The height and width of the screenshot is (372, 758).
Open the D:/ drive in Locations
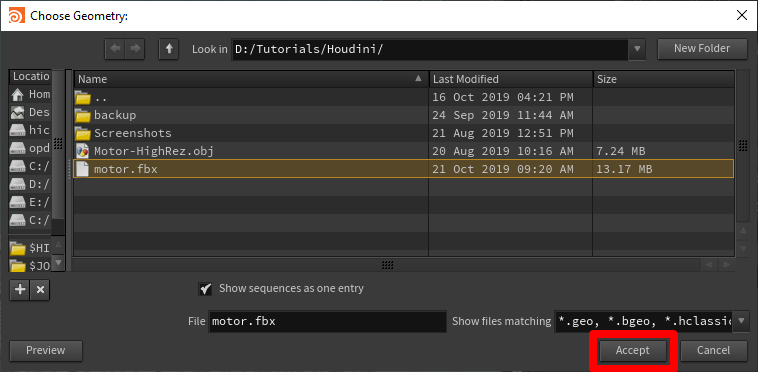[x=30, y=184]
